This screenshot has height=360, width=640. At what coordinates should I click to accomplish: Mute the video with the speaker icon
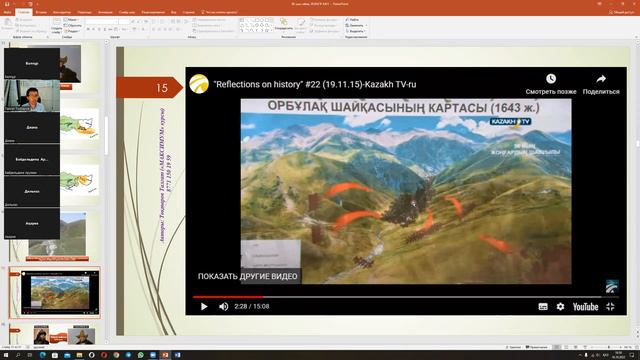[223, 307]
